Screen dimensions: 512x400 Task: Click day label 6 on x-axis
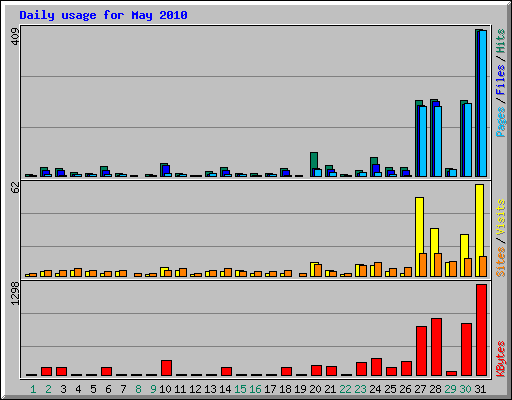(x=108, y=389)
